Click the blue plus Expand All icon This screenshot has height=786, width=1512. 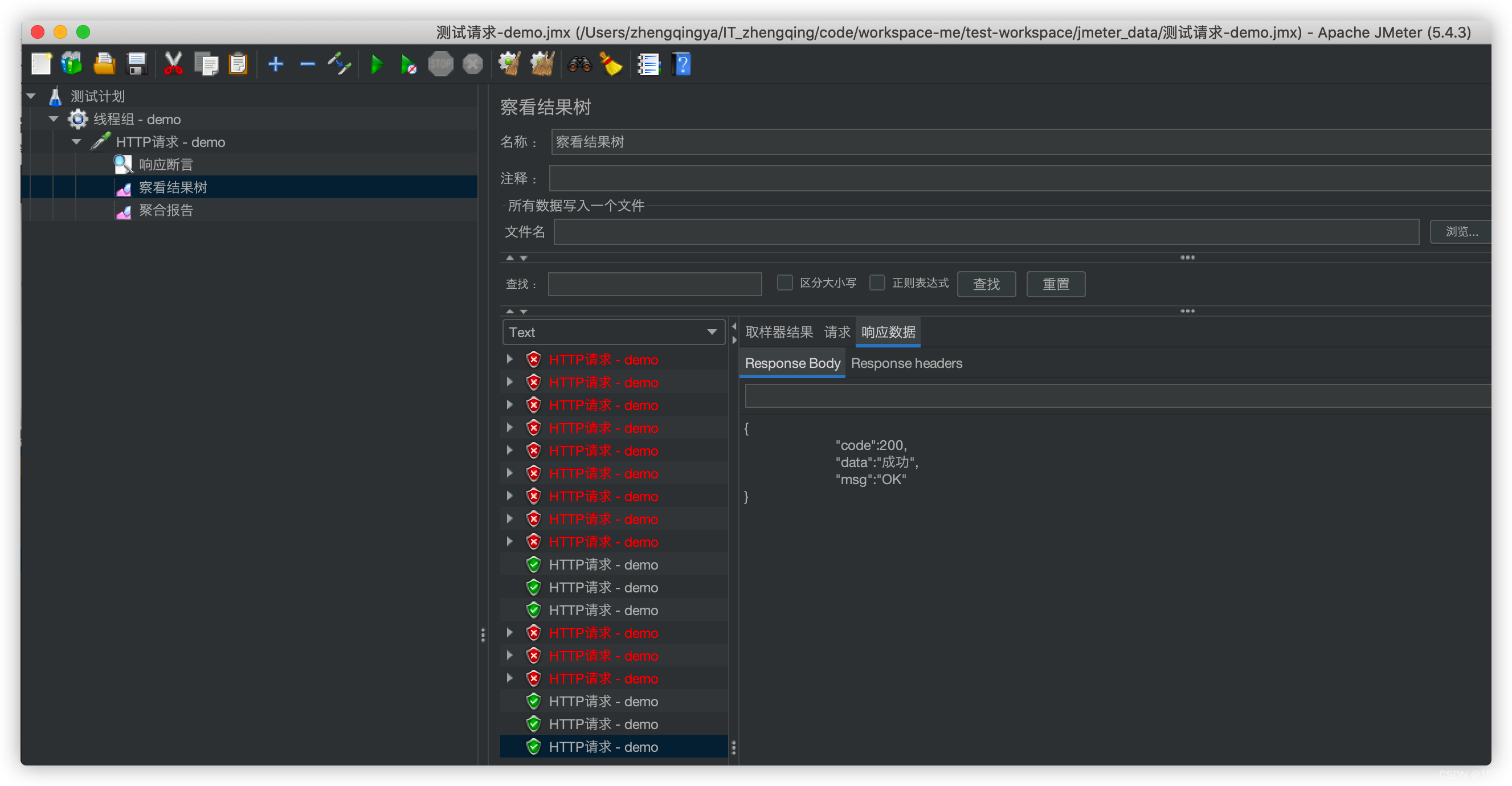275,64
